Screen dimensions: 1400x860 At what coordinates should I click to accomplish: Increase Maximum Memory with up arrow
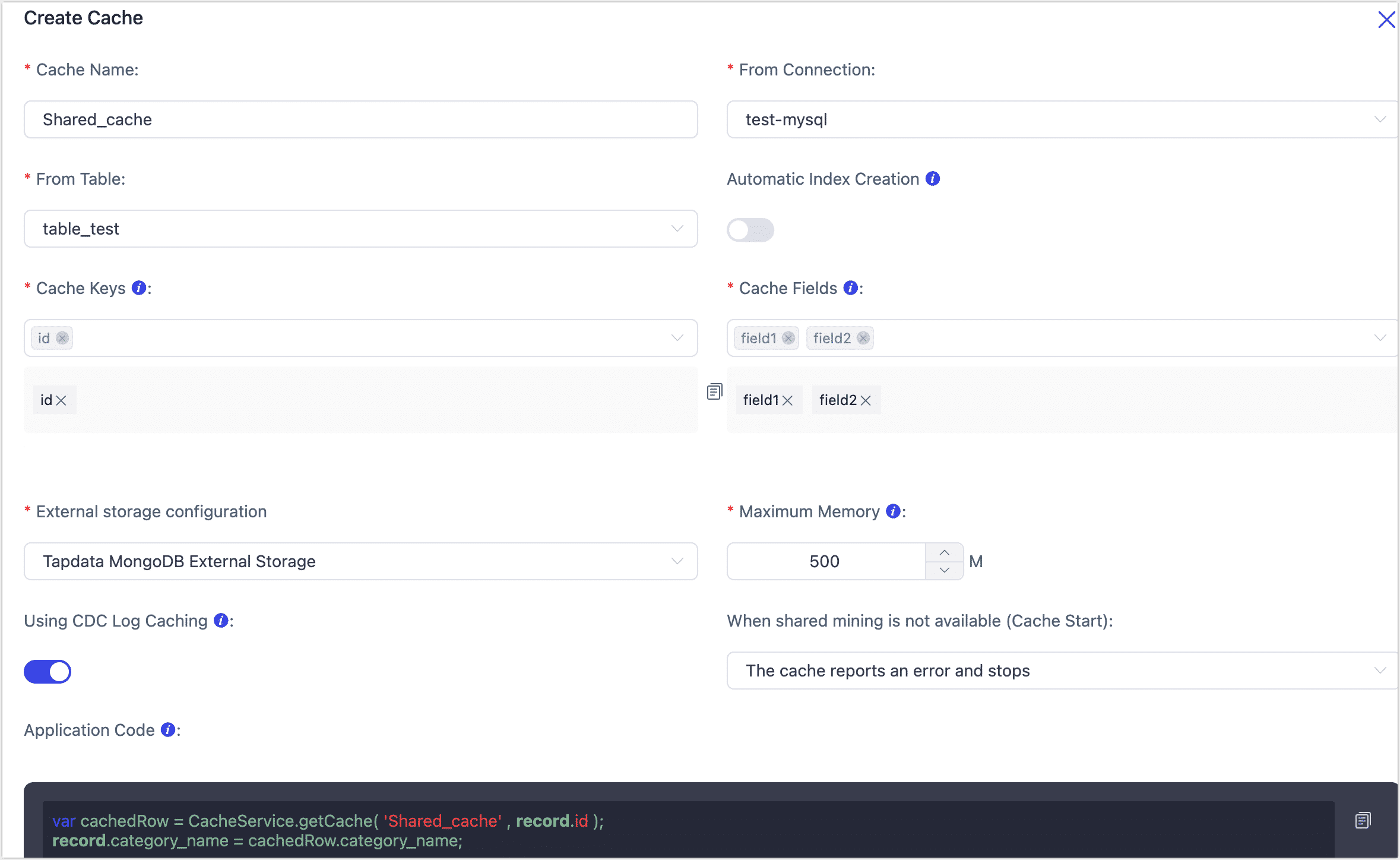coord(944,553)
